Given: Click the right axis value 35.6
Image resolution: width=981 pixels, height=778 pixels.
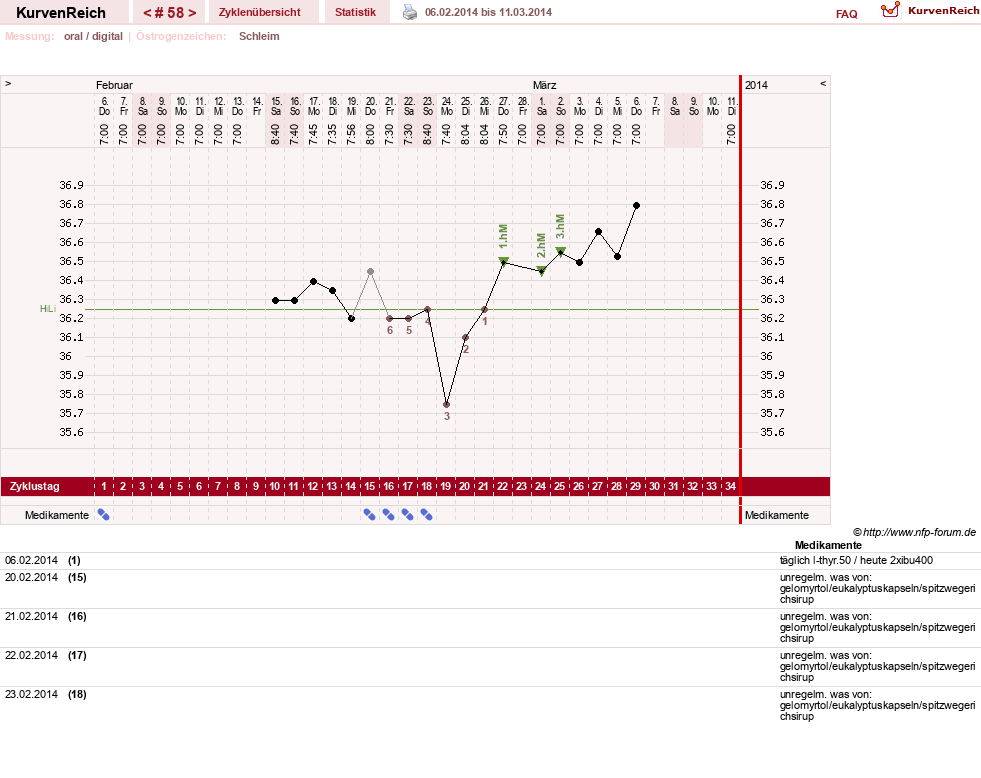Looking at the screenshot, I should (772, 432).
